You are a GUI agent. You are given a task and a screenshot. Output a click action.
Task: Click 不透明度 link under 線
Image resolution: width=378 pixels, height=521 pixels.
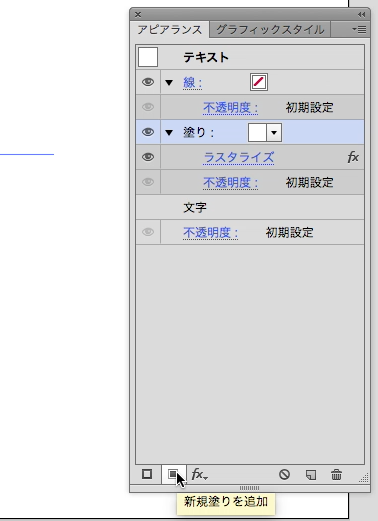pos(230,108)
